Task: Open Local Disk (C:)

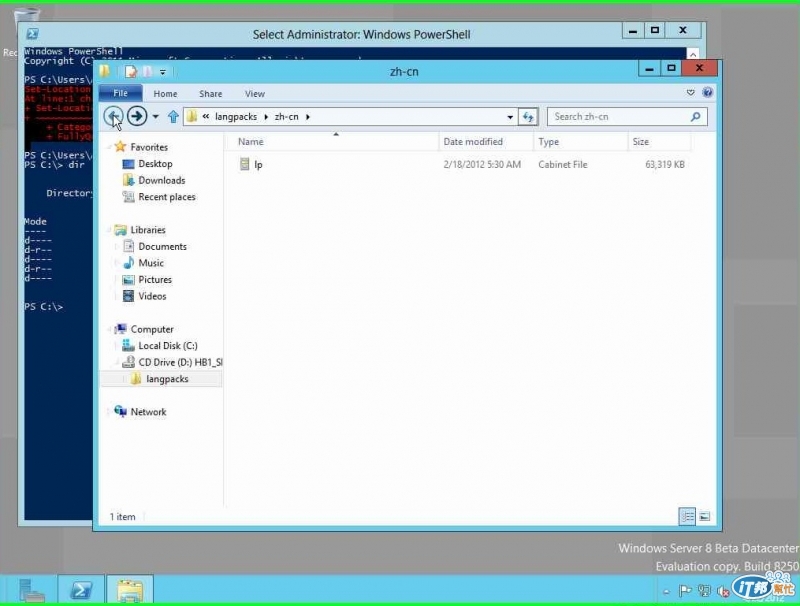Action: pos(168,346)
